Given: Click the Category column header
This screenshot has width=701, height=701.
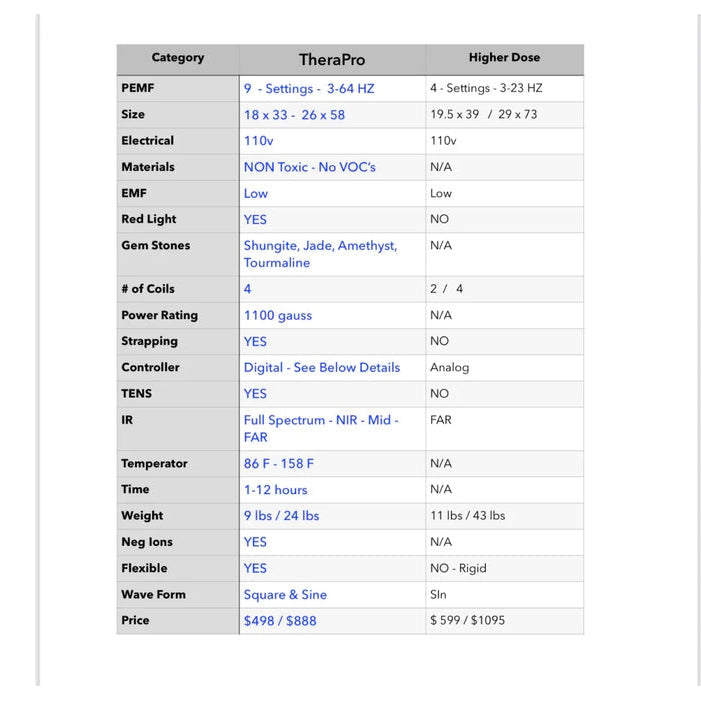Looking at the screenshot, I should pos(178,58).
